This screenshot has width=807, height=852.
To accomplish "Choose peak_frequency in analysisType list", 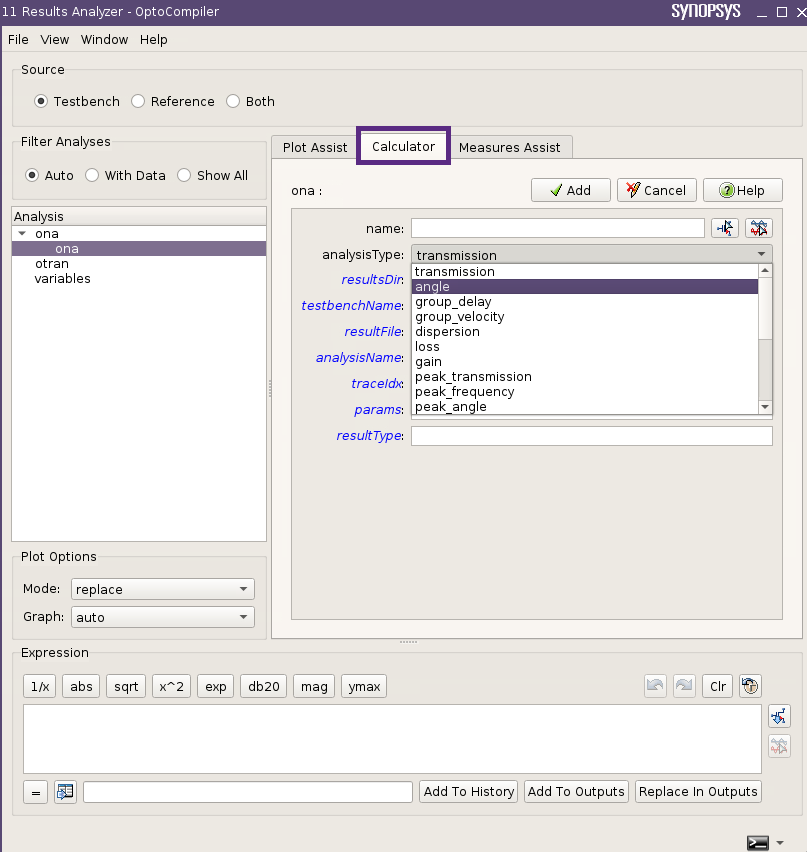I will [x=585, y=392].
